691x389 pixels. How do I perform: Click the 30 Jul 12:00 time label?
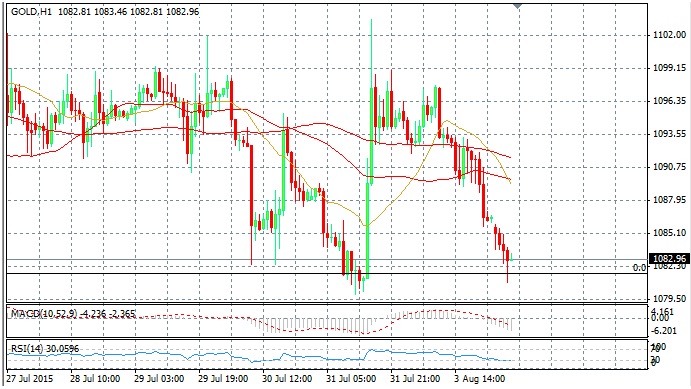287,379
